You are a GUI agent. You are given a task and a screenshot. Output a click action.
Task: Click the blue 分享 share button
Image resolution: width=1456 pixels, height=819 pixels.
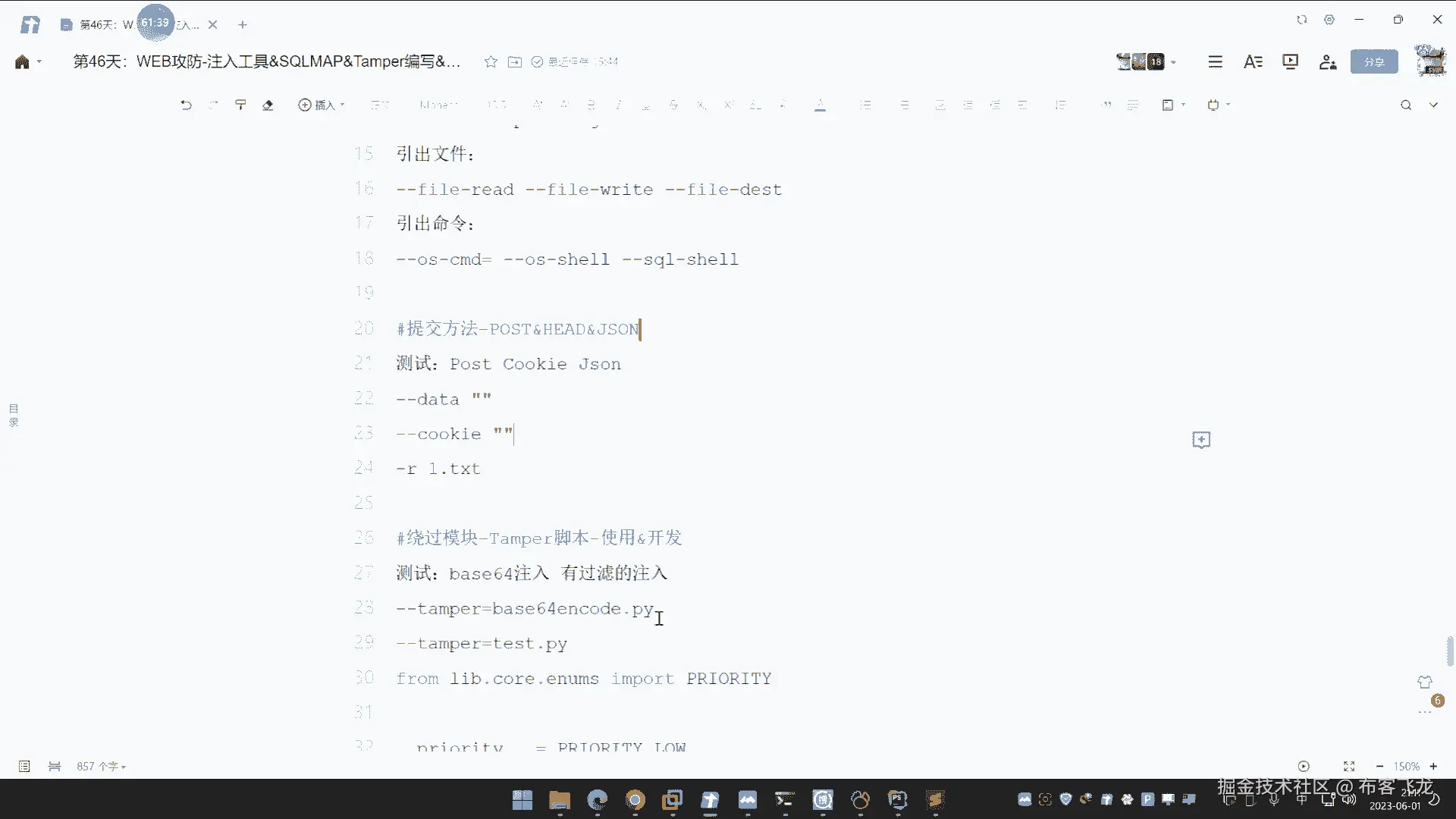pos(1374,62)
